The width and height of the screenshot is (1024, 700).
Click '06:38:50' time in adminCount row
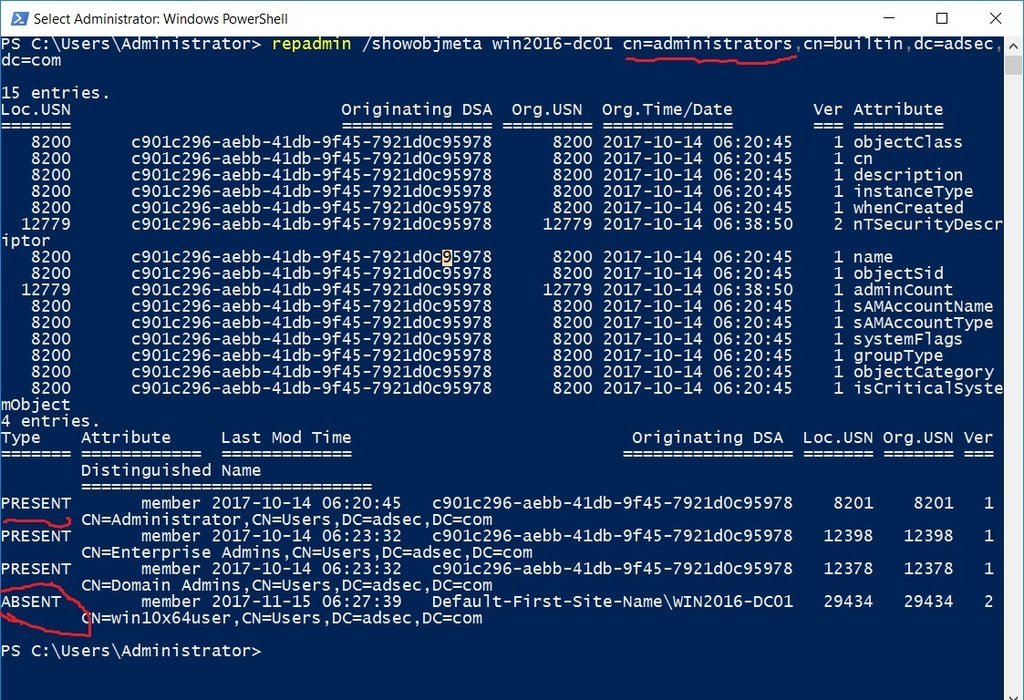pos(753,289)
